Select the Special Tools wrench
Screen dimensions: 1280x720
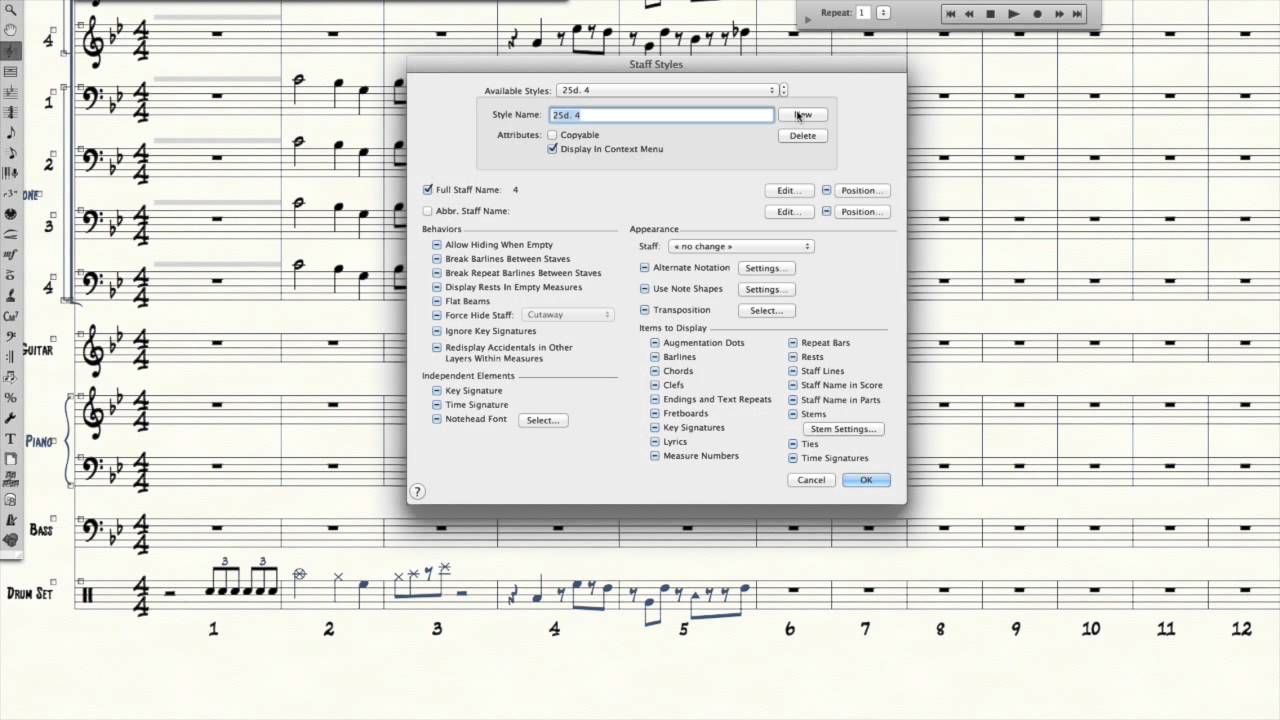tap(10, 418)
